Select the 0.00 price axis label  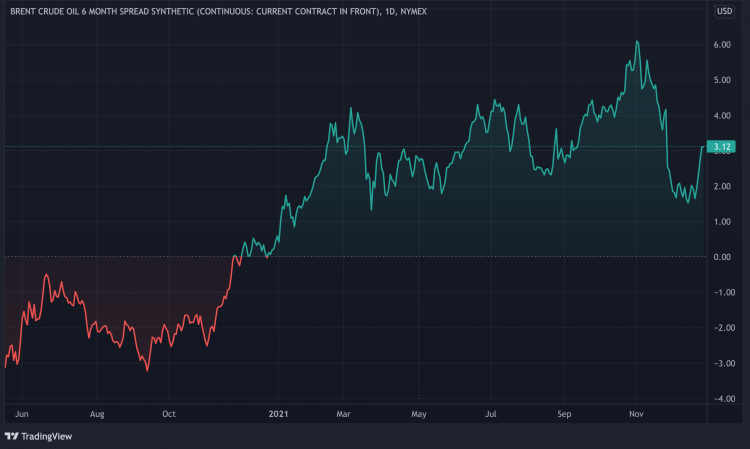(x=722, y=257)
